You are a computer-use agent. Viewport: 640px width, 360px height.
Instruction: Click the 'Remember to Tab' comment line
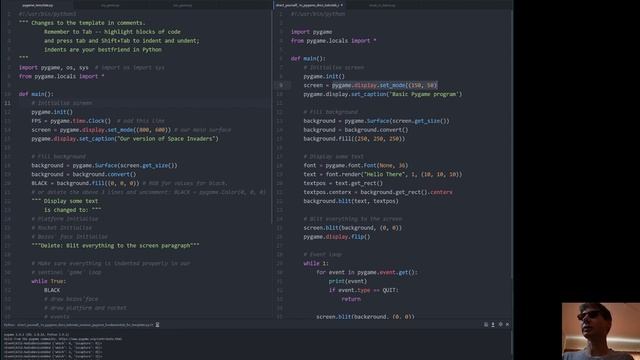point(112,32)
